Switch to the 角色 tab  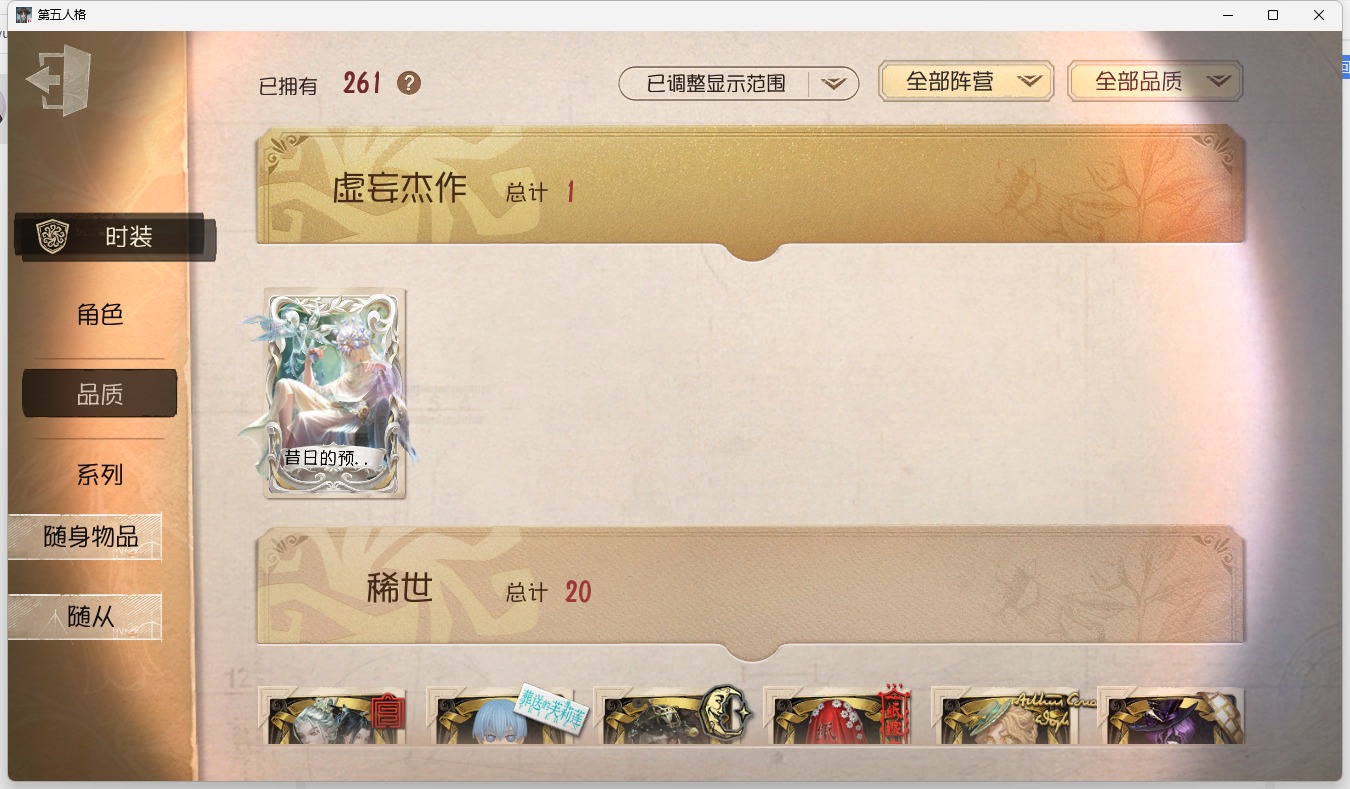point(100,315)
